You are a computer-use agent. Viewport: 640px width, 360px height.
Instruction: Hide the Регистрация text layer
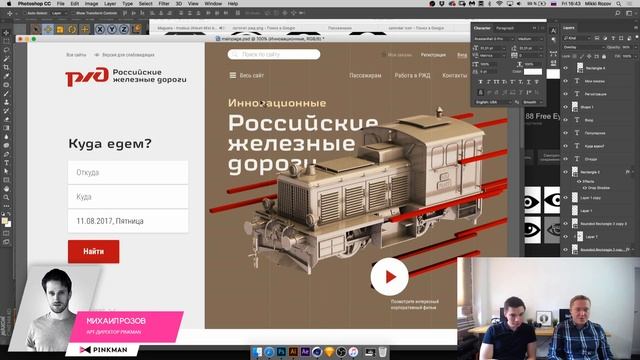[565, 94]
